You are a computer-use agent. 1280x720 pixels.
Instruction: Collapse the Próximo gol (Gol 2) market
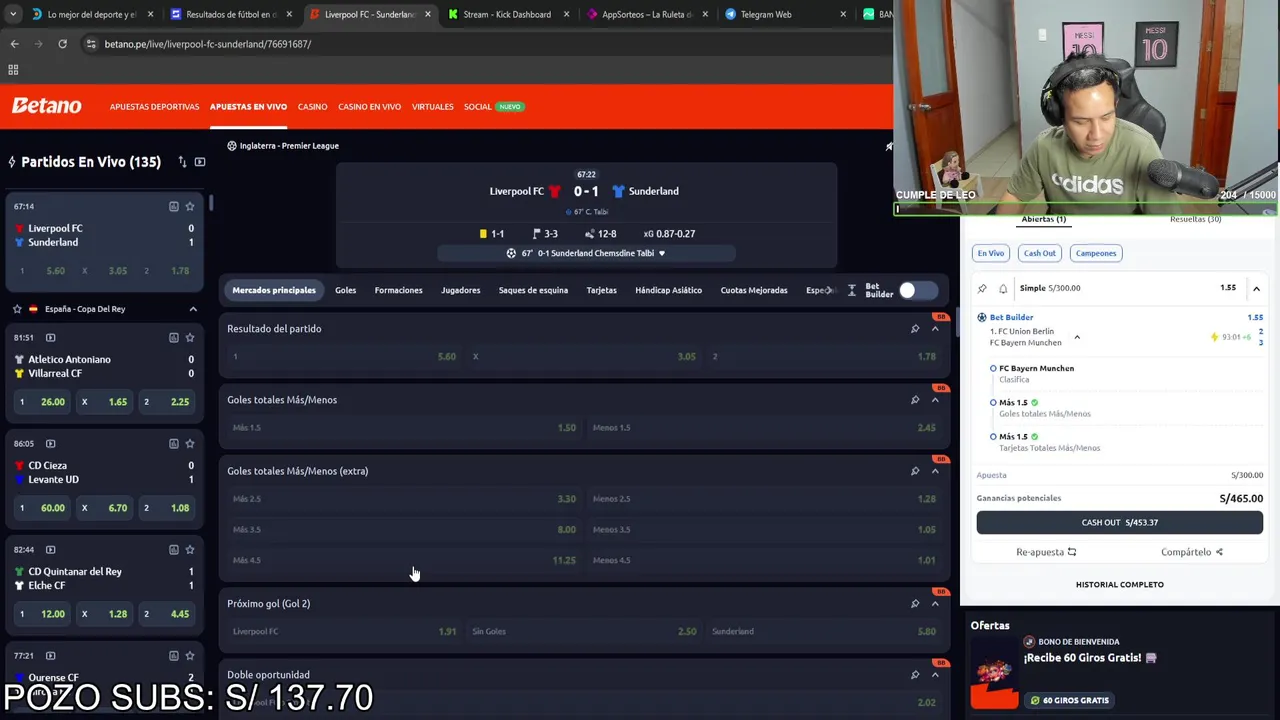(935, 603)
